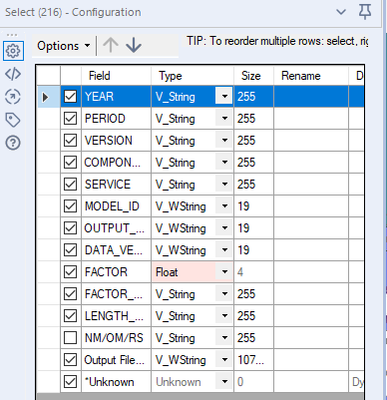Select the FACTOR_... field name

pos(114,294)
